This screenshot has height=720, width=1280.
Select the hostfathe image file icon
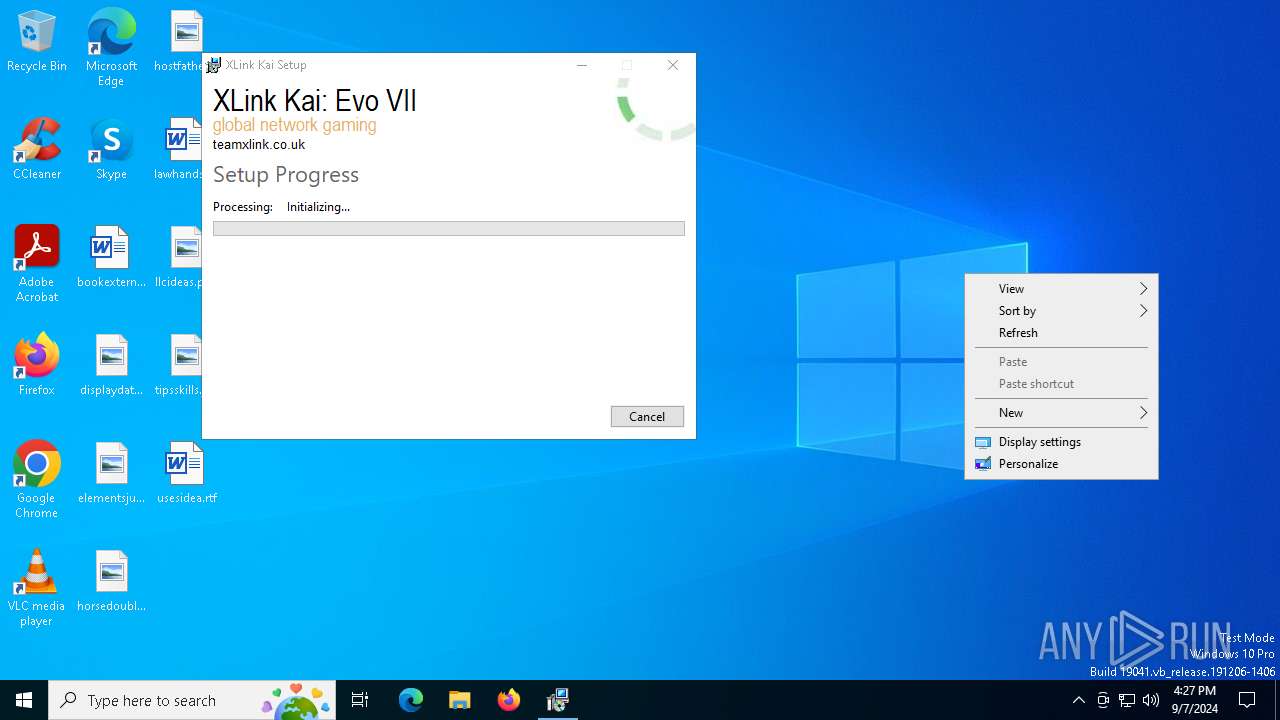[x=179, y=42]
